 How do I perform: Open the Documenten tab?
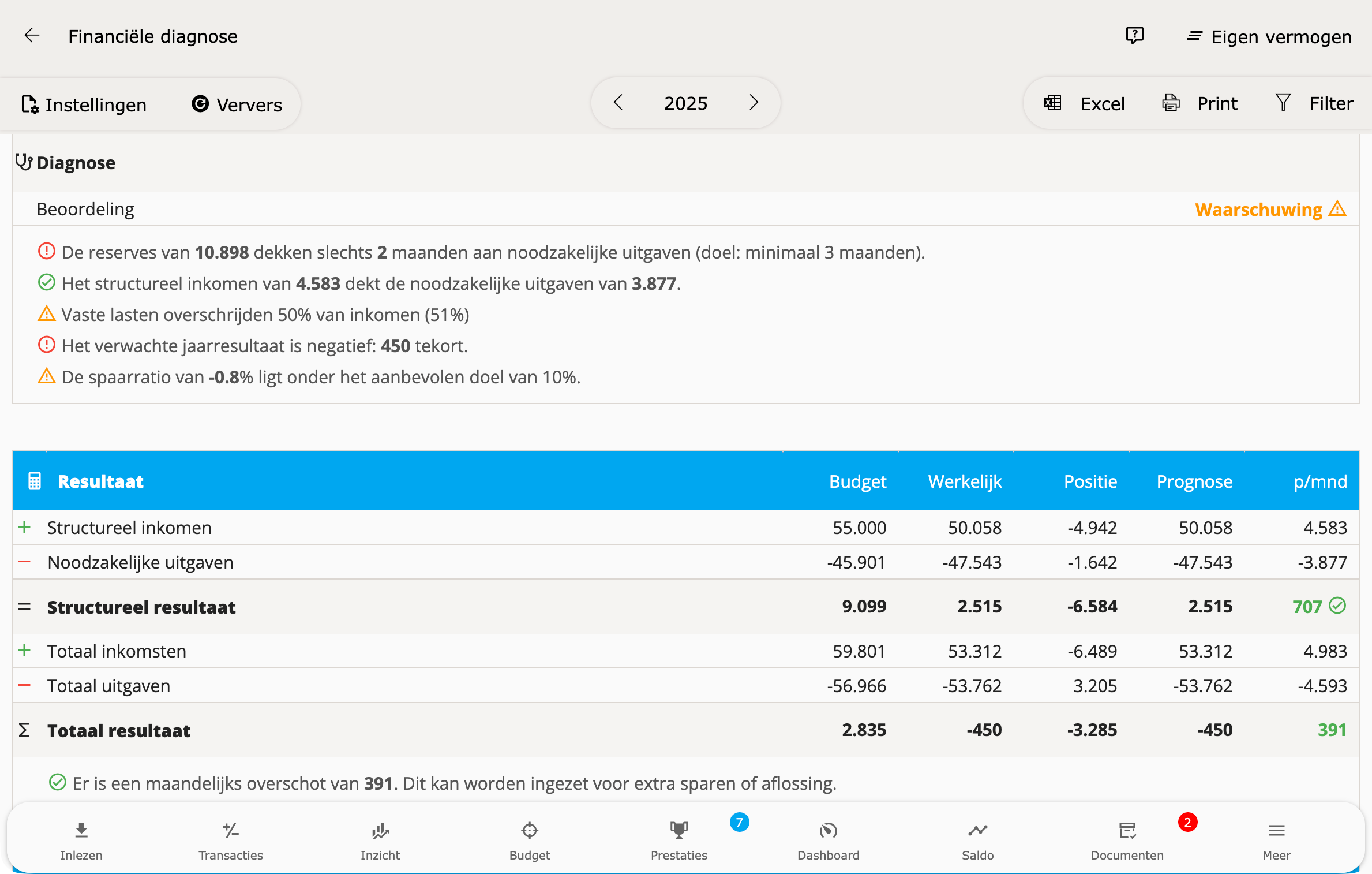(x=1127, y=841)
